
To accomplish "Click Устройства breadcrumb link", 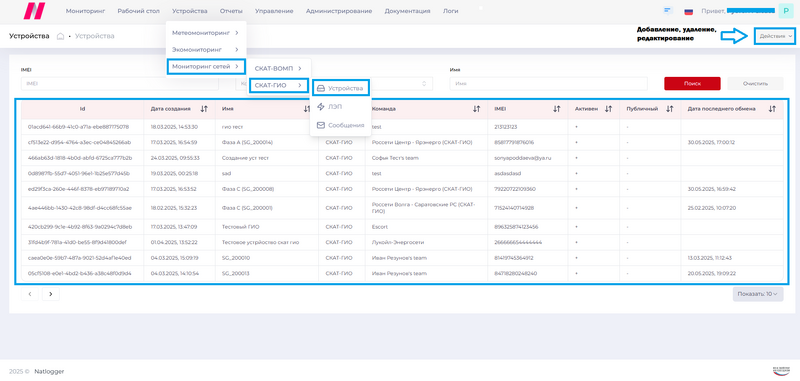I will (x=94, y=36).
